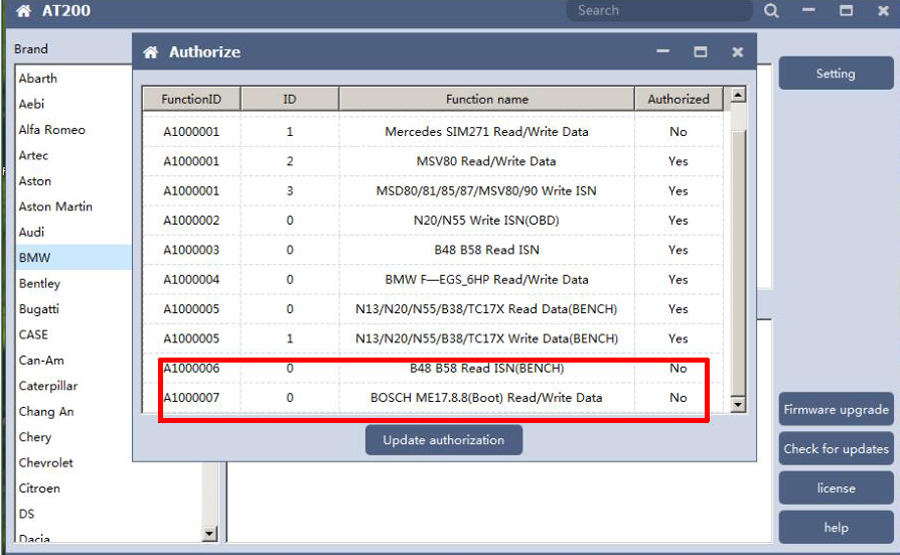Click the authorization table scroll up arrow

[738, 95]
